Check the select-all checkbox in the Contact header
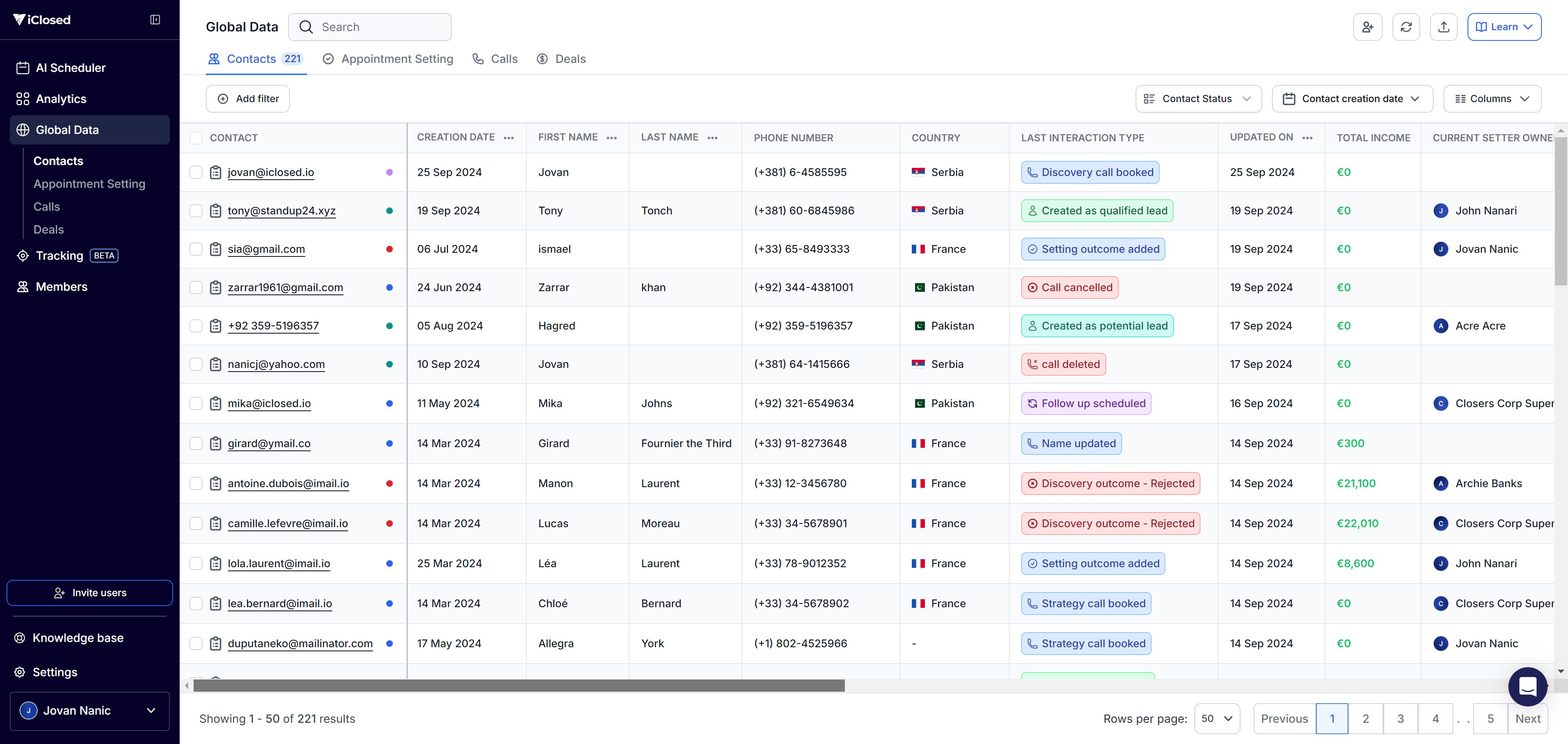This screenshot has height=744, width=1568. pos(196,138)
